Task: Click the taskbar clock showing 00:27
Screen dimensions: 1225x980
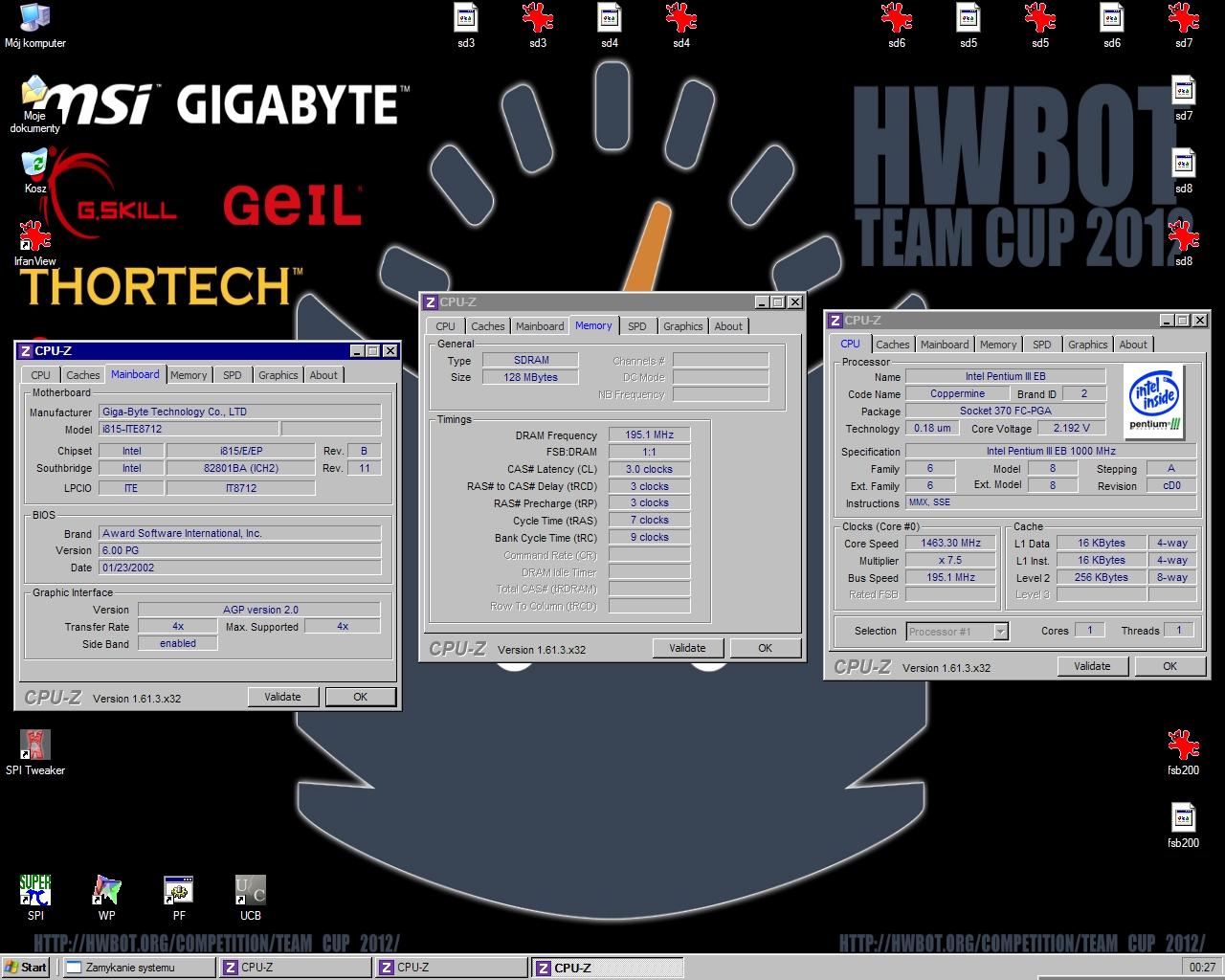Action: (1202, 968)
